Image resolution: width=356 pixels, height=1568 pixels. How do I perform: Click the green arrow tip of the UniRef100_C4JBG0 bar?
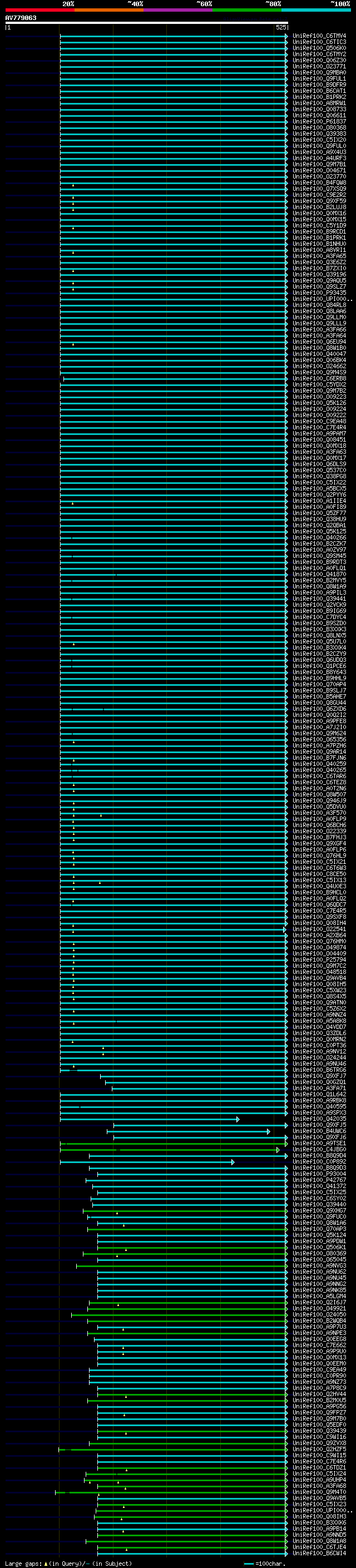coord(278,1150)
